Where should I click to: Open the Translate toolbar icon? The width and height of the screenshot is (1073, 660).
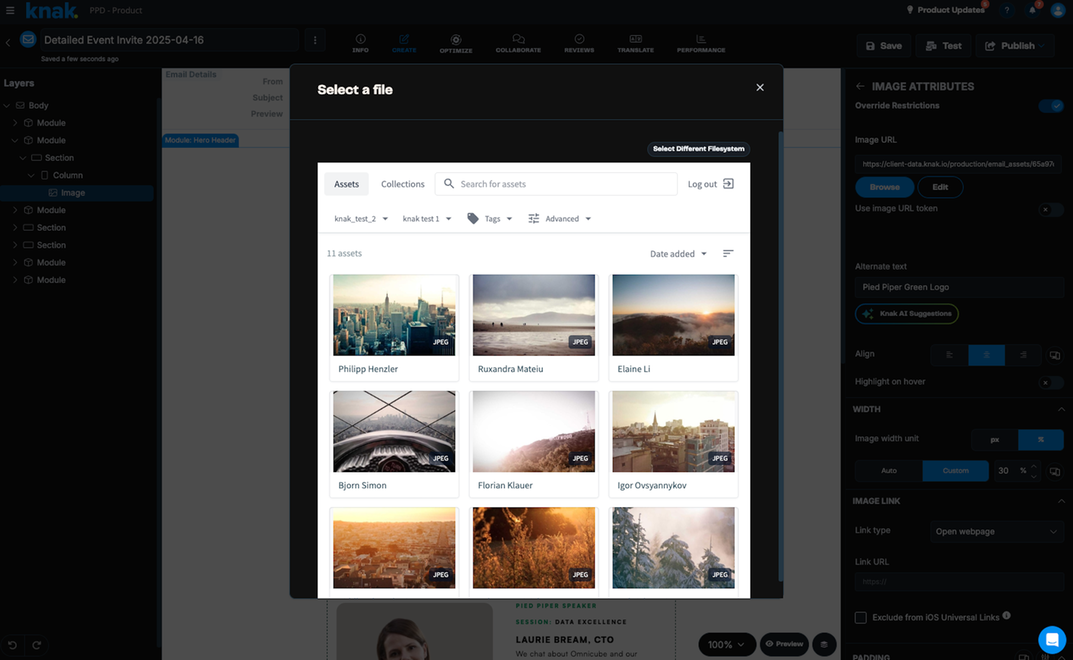[635, 43]
